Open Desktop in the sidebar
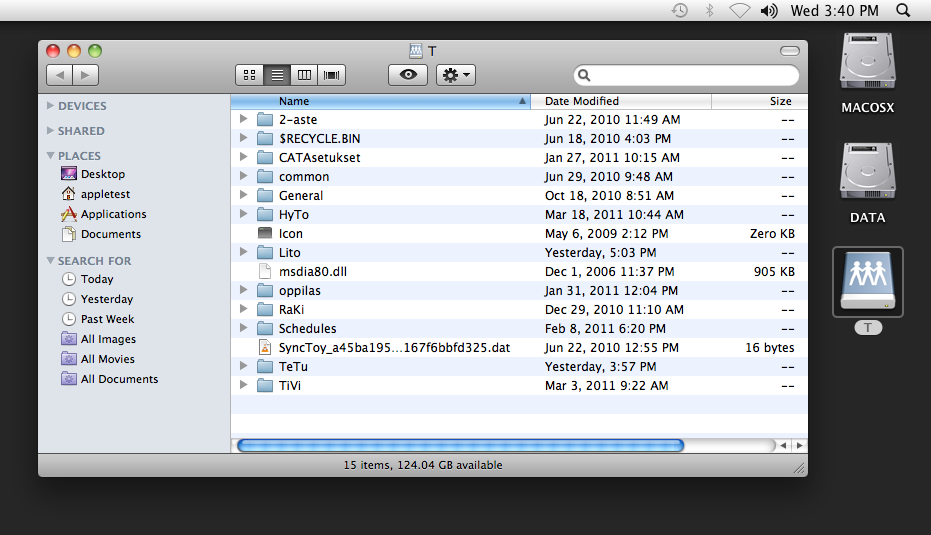The width and height of the screenshot is (931, 535). pyautogui.click(x=93, y=174)
